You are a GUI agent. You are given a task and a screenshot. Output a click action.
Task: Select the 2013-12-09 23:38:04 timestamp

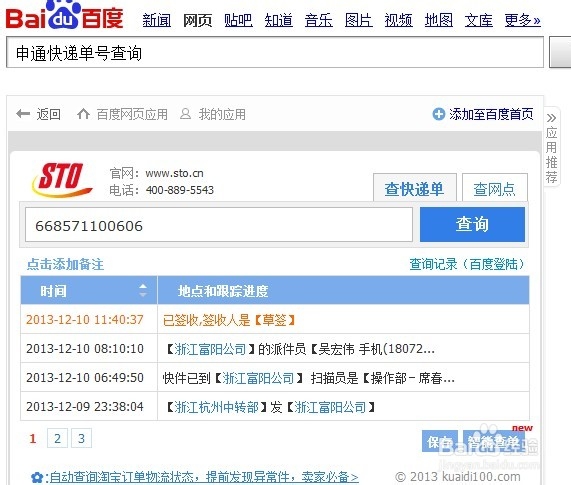pyautogui.click(x=85, y=407)
